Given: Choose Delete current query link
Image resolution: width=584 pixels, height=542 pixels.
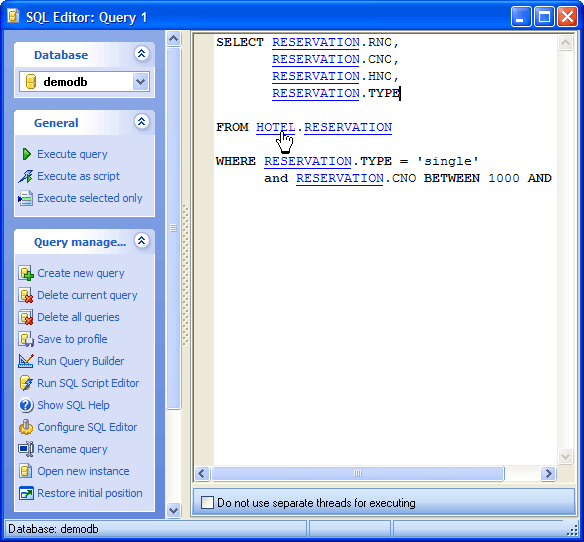Looking at the screenshot, I should [x=88, y=295].
